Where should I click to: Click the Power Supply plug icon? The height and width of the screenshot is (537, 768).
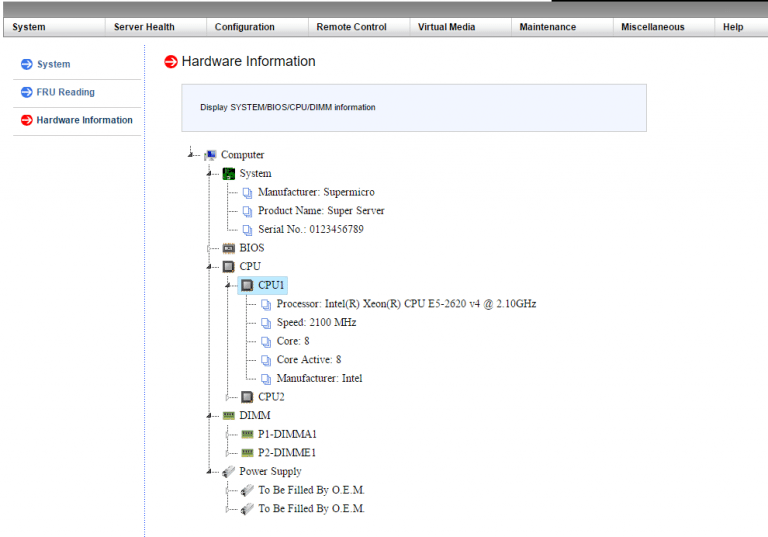[229, 472]
